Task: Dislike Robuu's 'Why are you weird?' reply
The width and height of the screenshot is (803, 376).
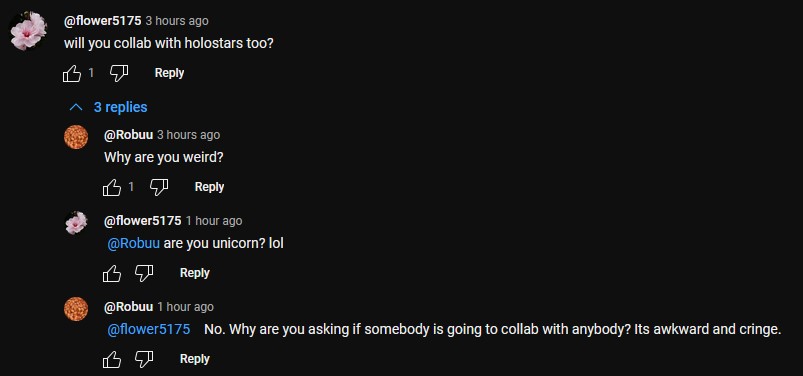Action: [159, 187]
